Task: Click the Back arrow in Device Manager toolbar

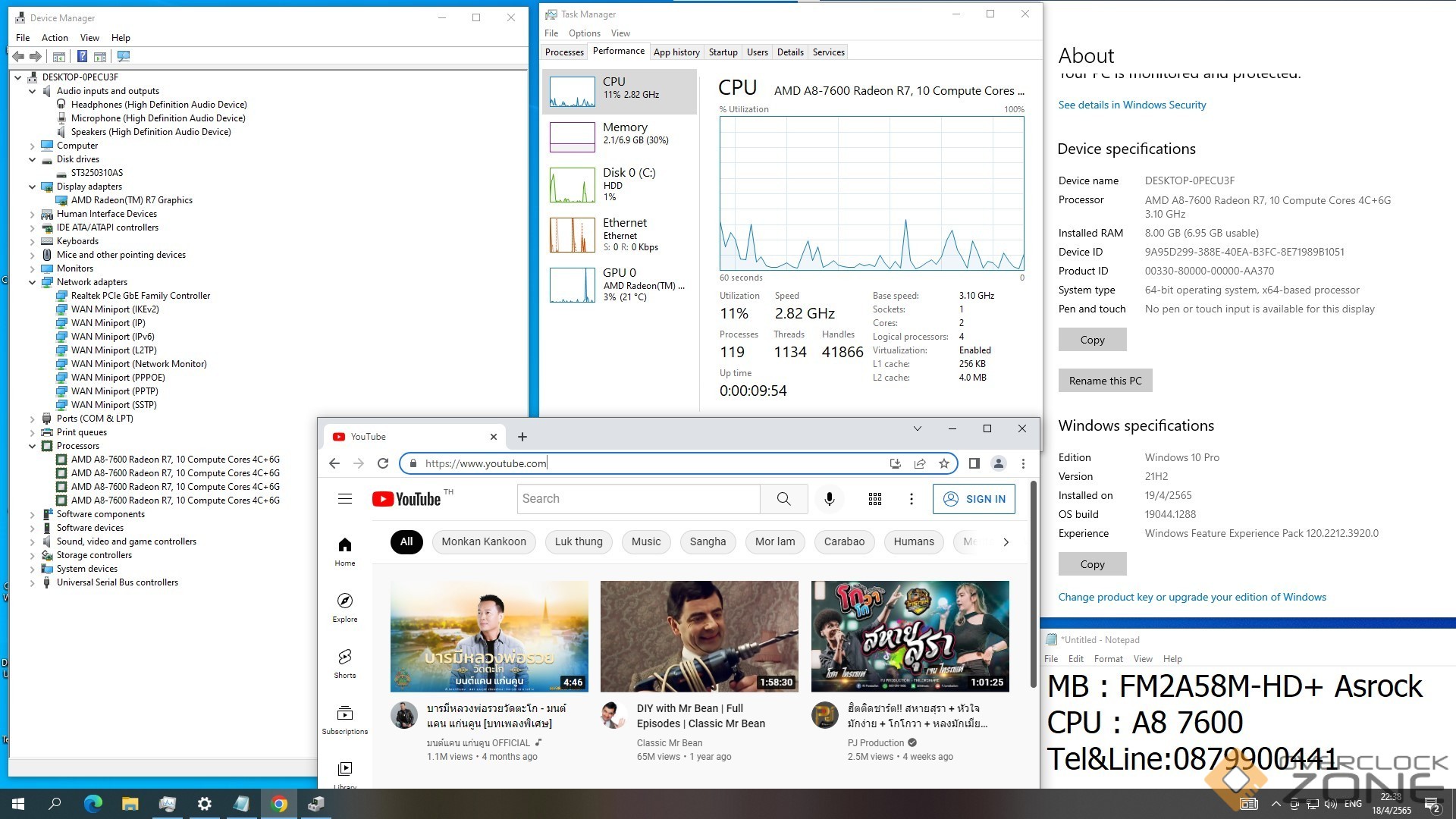Action: [x=18, y=56]
